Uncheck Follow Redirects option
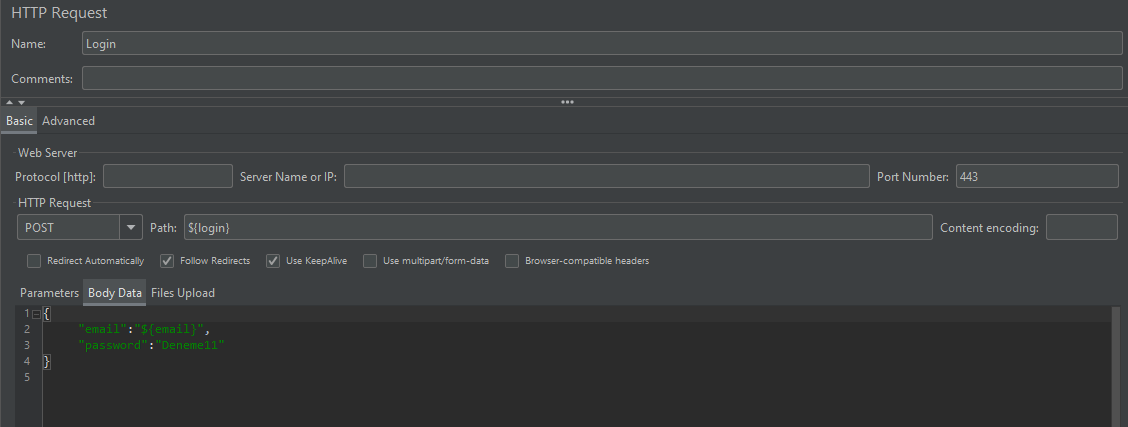Viewport: 1128px width, 427px height. coord(167,261)
